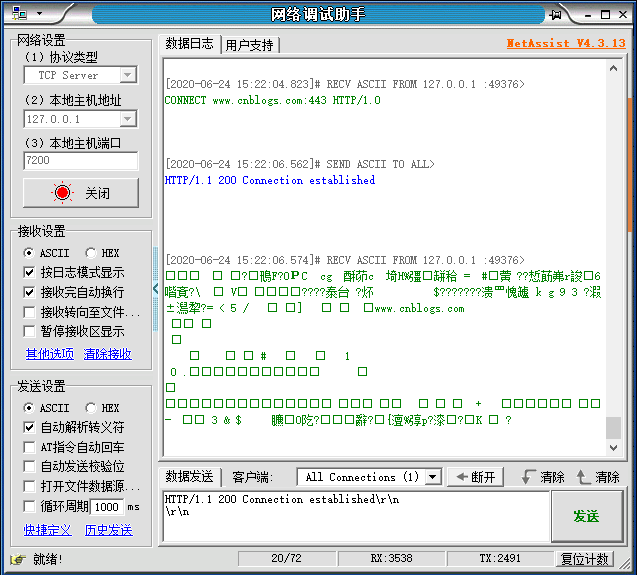
Task: Click the TX:2491 status counter
Action: [500, 559]
